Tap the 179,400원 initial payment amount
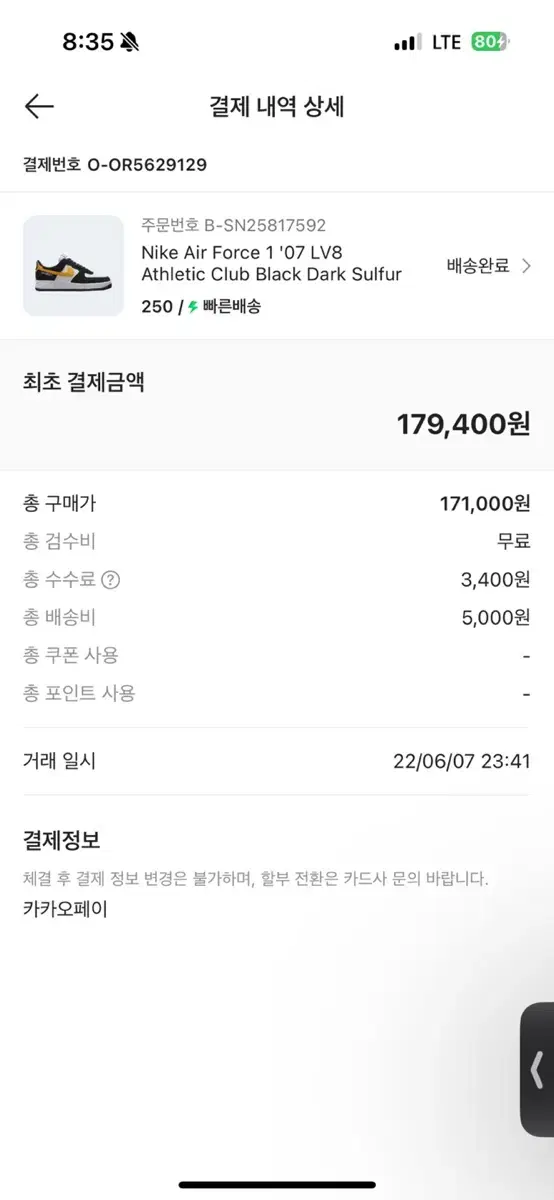The height and width of the screenshot is (1200, 554). [x=463, y=424]
